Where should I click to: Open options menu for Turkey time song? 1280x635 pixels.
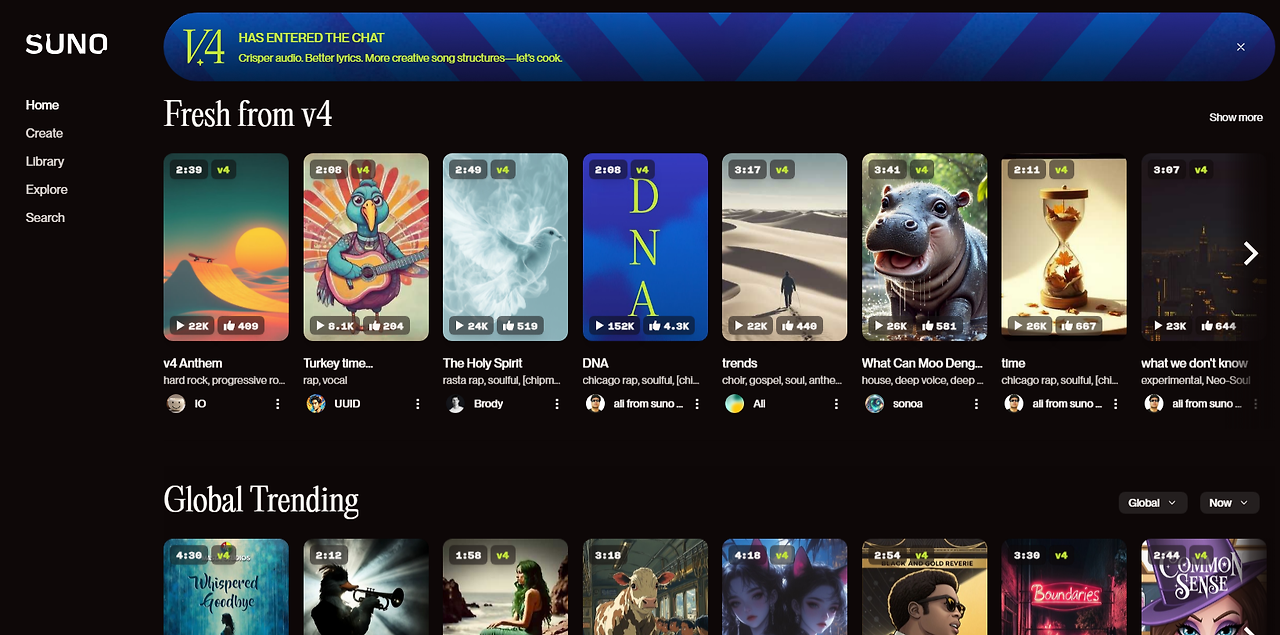tap(418, 404)
